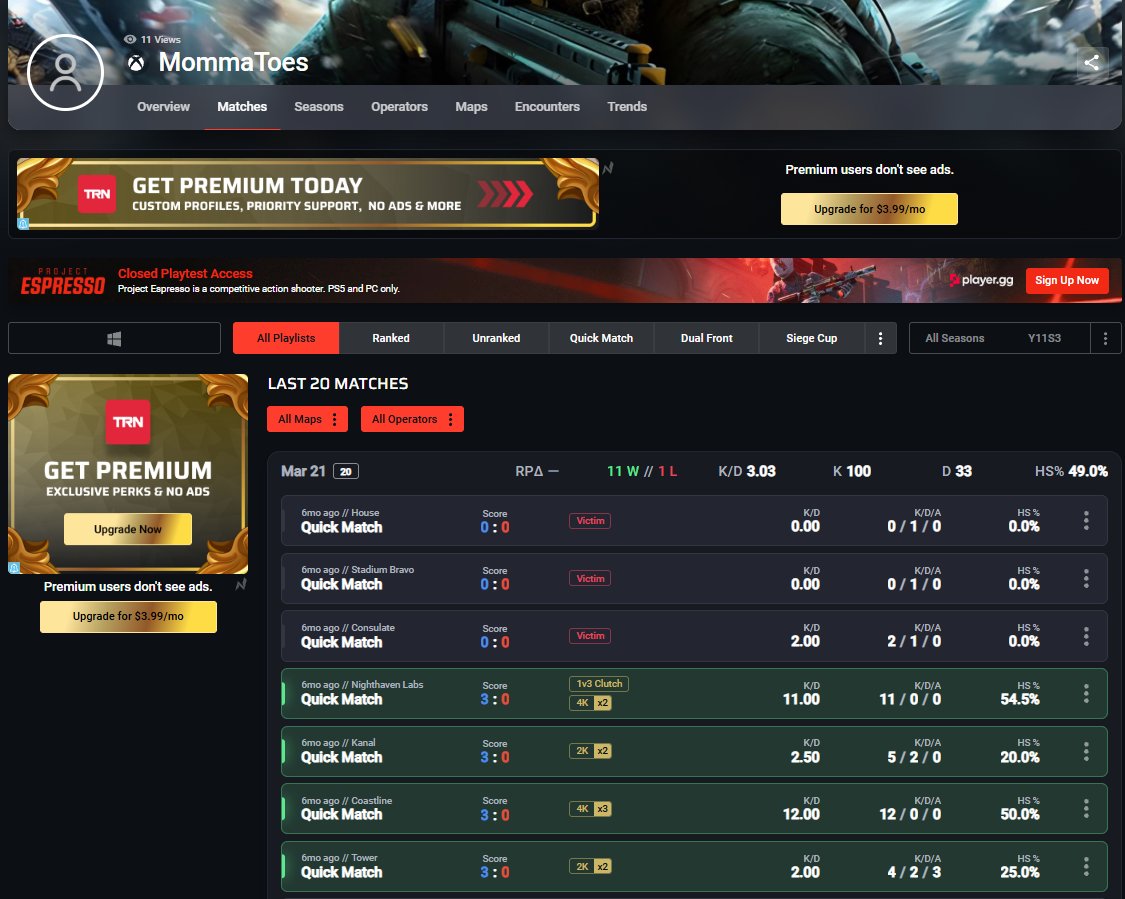This screenshot has height=899, width=1125.
Task: Open options menu for Stadium Bravo match
Action: (x=1086, y=578)
